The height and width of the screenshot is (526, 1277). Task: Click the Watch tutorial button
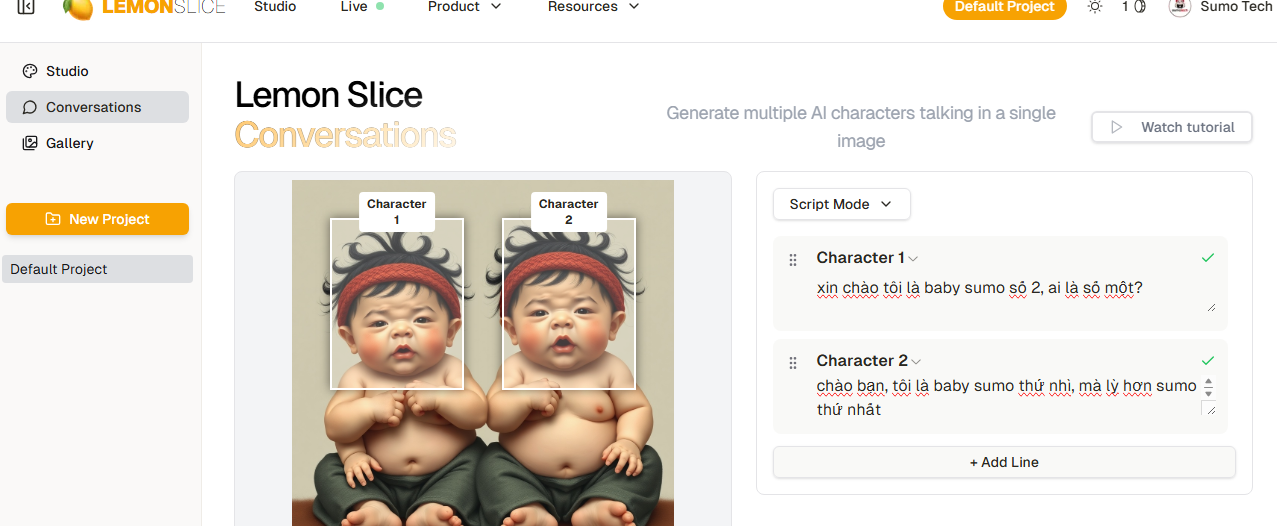pyautogui.click(x=1172, y=127)
